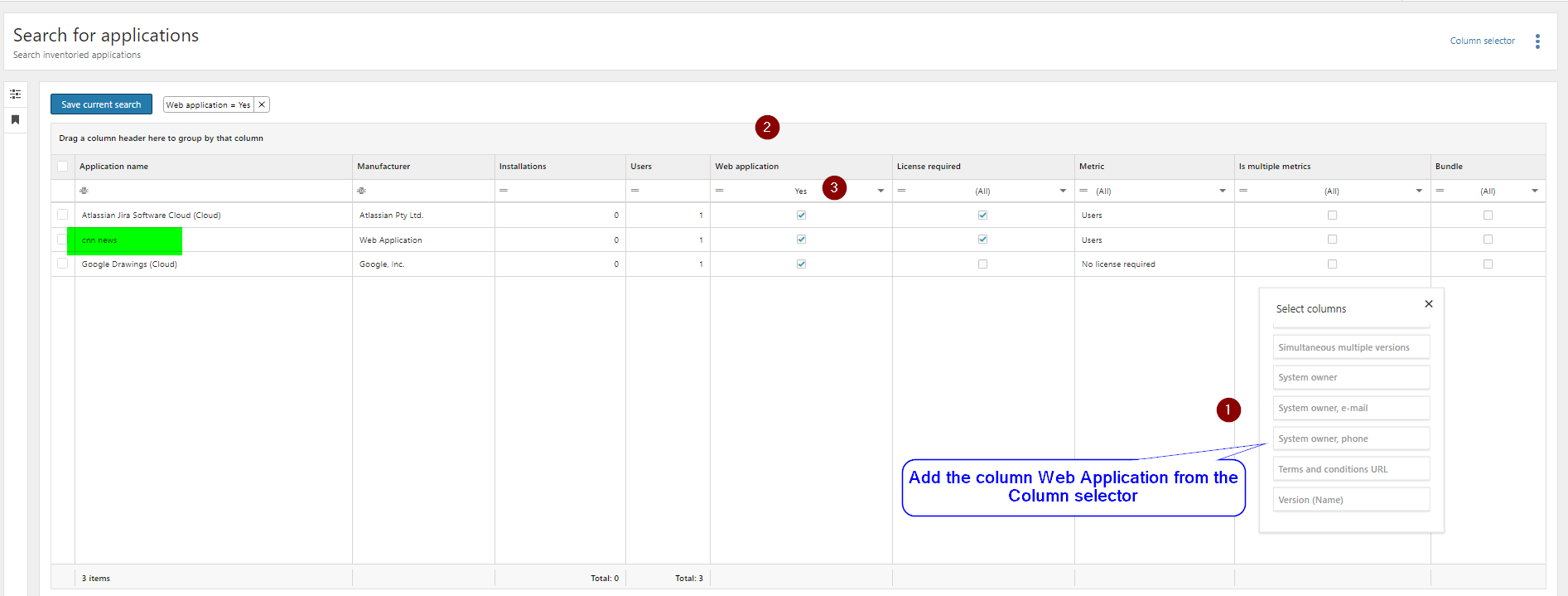Pick System owner, e-mail column
Image resolution: width=1568 pixels, height=596 pixels.
[1351, 408]
